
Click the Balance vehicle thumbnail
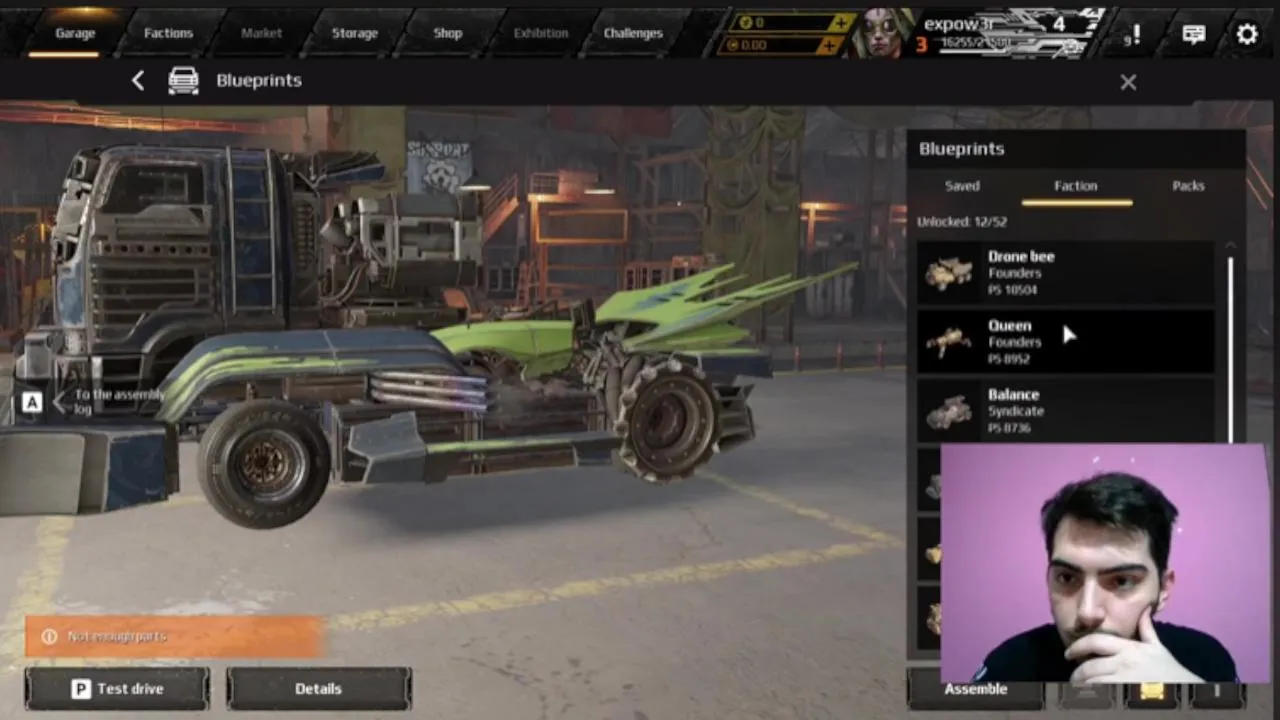948,411
